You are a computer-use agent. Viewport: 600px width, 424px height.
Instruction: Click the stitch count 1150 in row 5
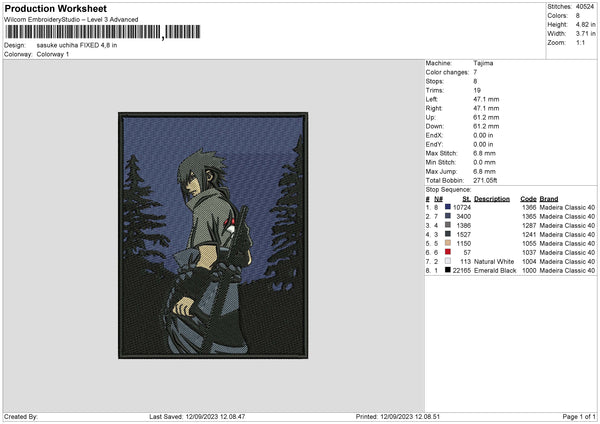coord(464,243)
